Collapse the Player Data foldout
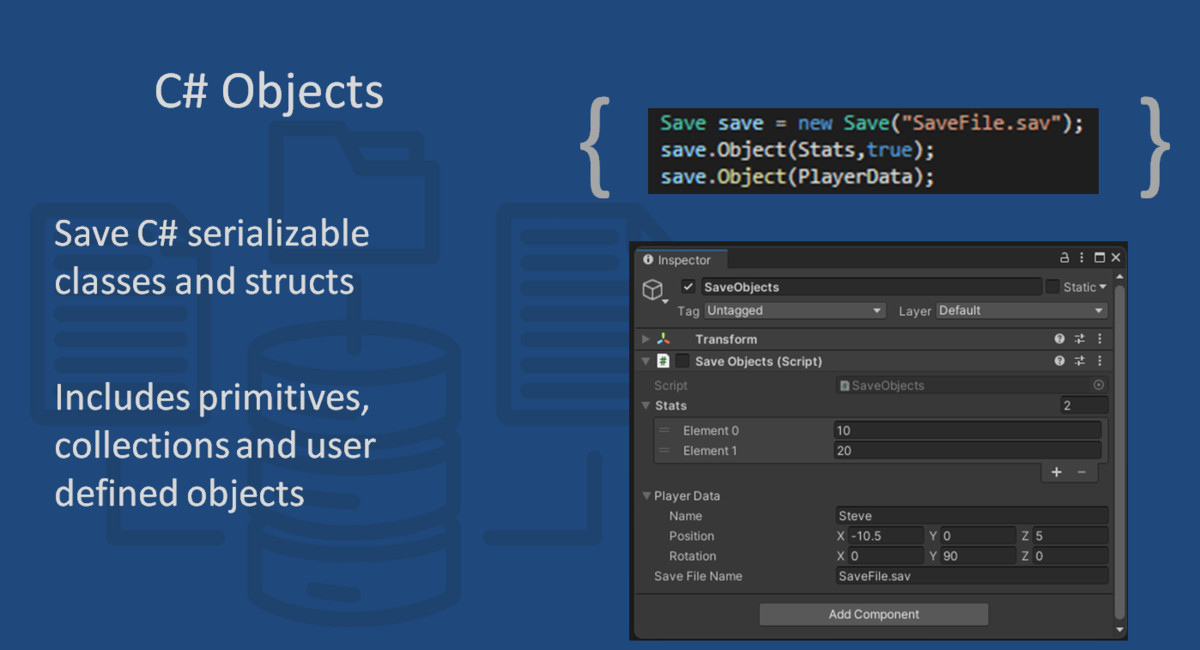The width and height of the screenshot is (1200, 650). pyautogui.click(x=647, y=495)
